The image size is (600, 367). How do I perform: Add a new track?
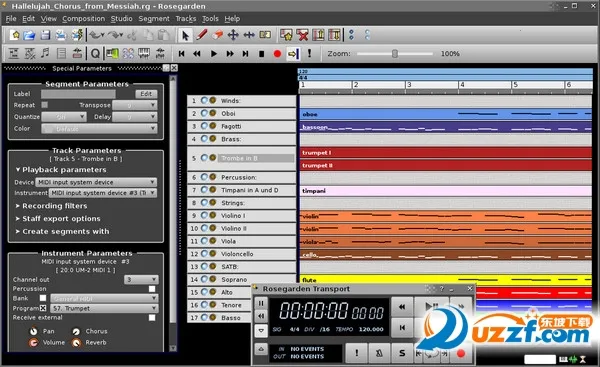pyautogui.click(x=286, y=35)
